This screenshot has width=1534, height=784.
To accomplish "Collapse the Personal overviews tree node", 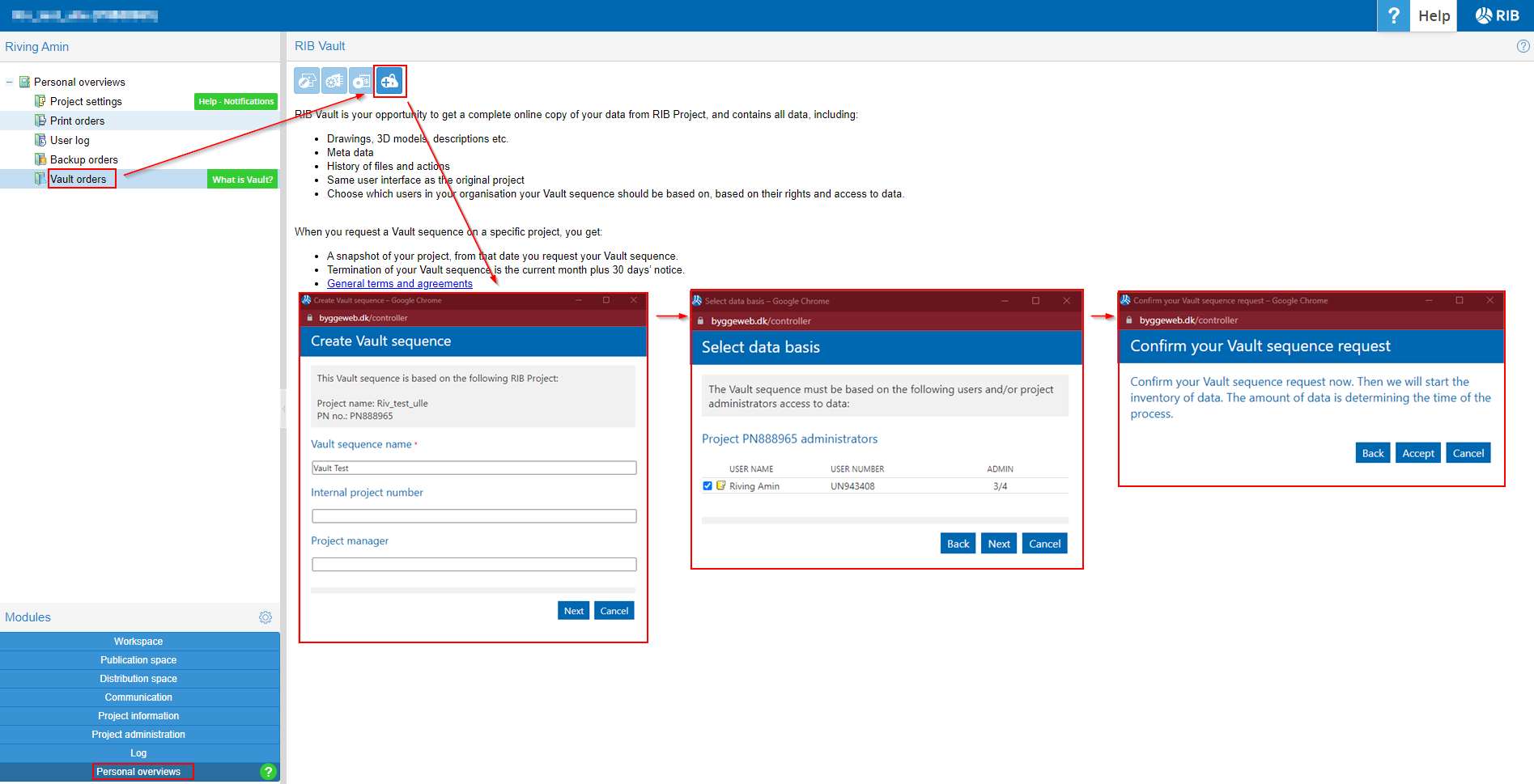I will pyautogui.click(x=10, y=83).
